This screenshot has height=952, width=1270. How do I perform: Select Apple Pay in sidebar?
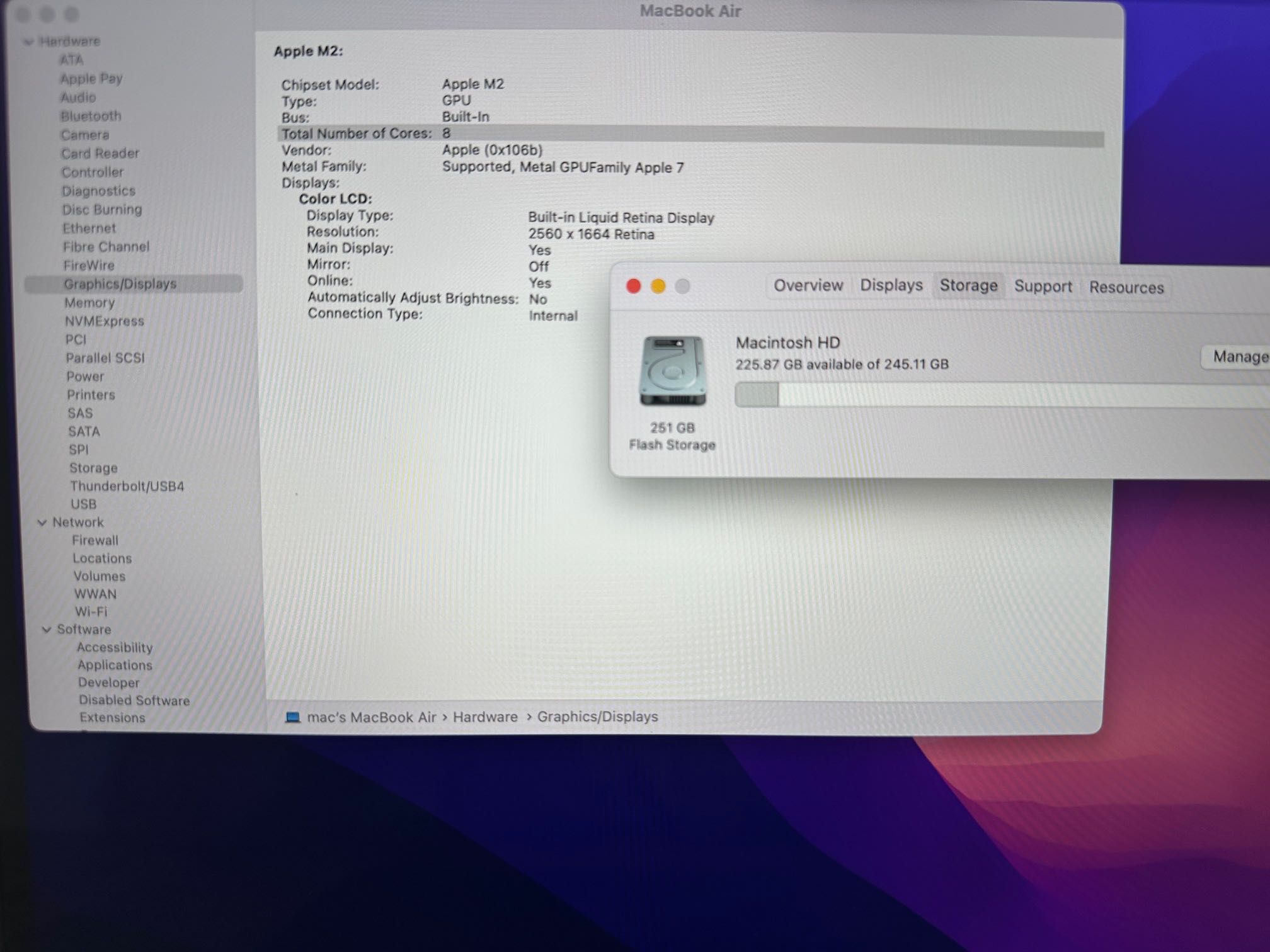pyautogui.click(x=91, y=79)
